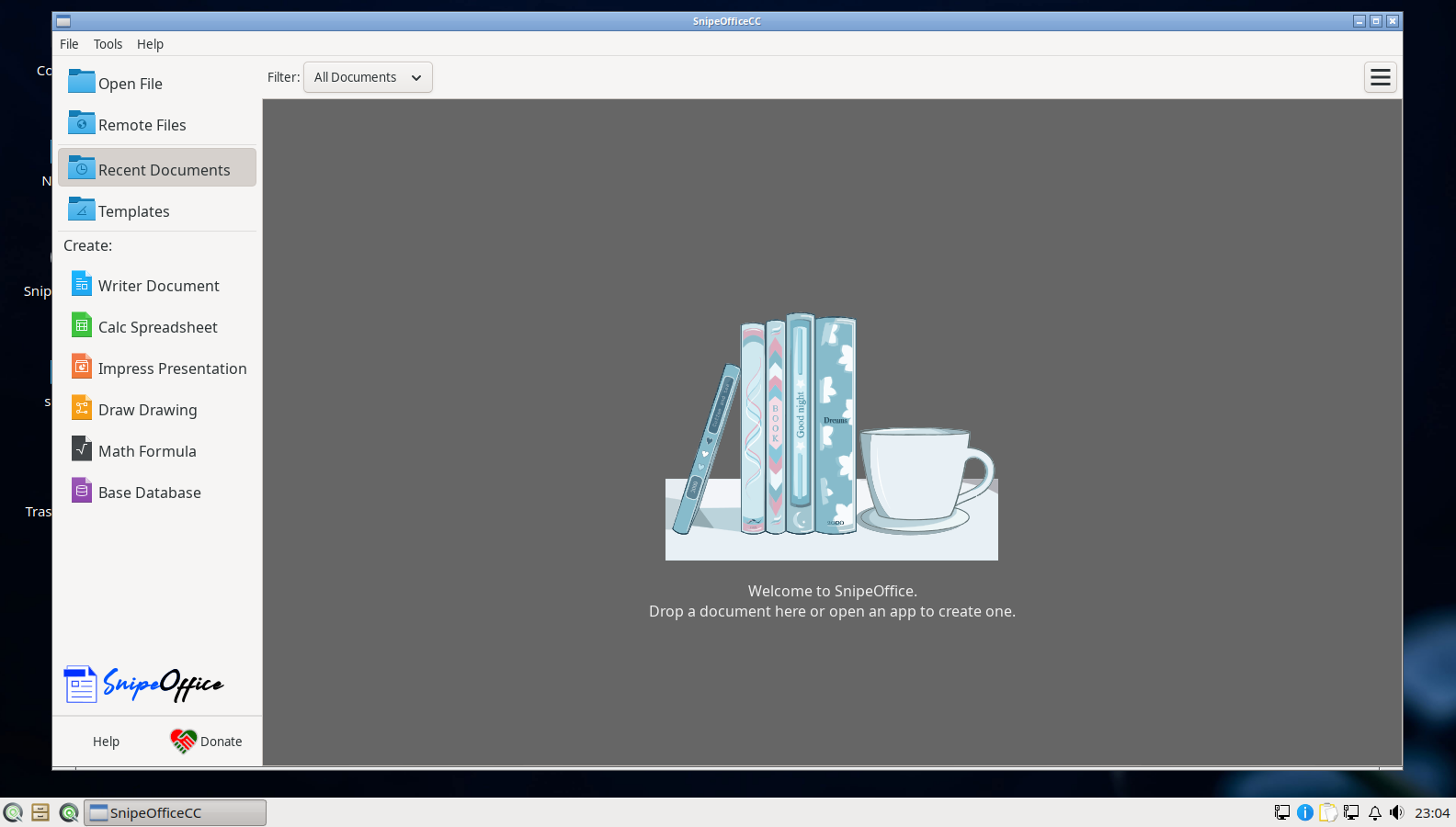
Task: Click the Templates label
Action: coord(134,211)
